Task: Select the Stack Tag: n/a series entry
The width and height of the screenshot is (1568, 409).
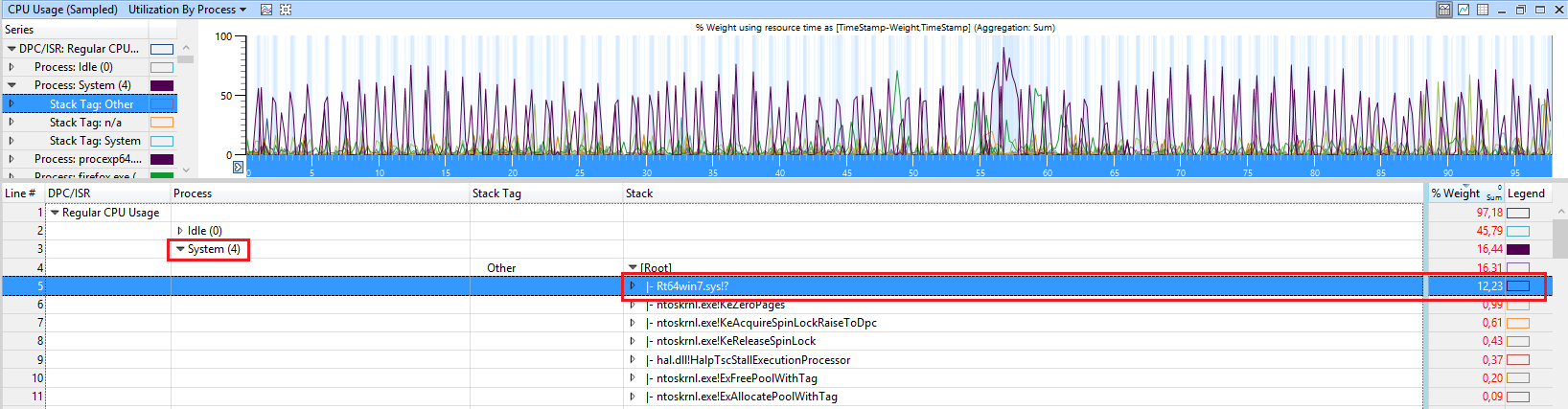Action: [85, 123]
